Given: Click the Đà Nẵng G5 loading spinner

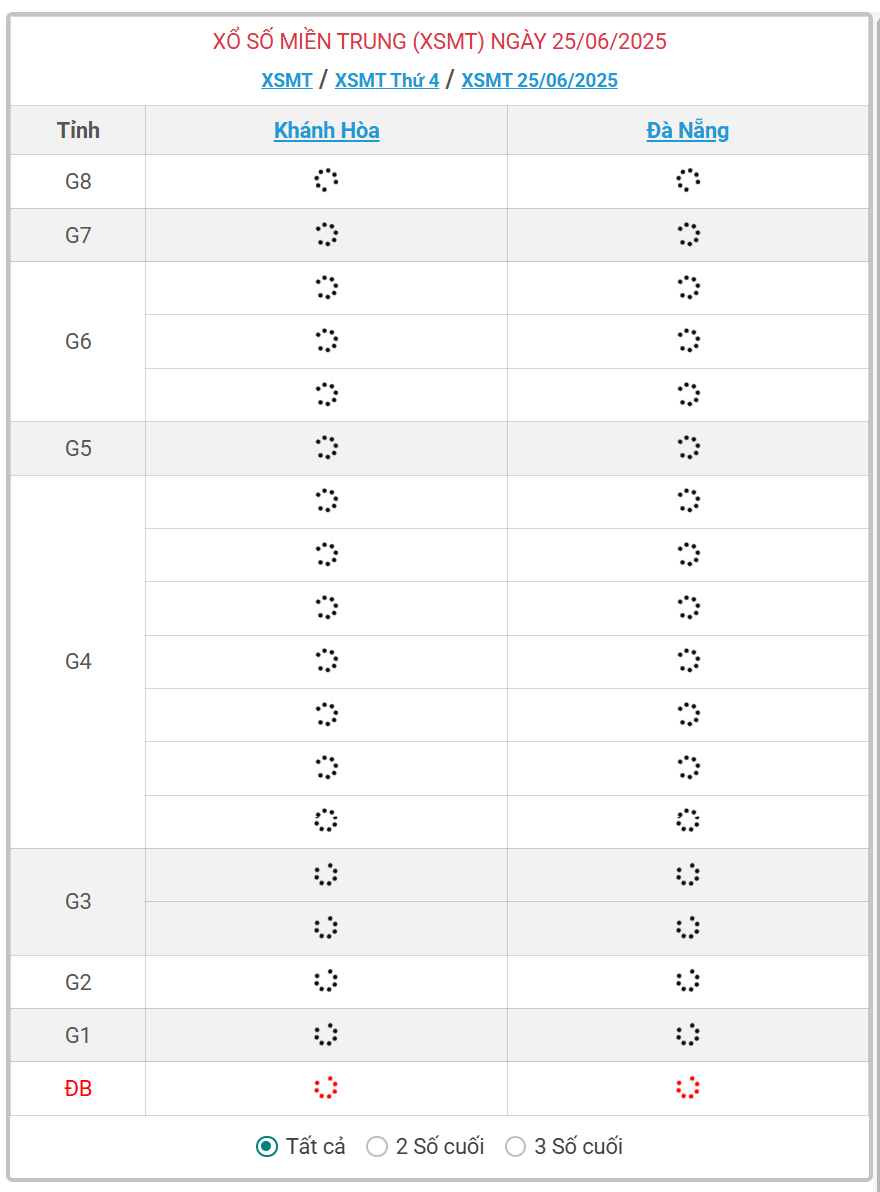Looking at the screenshot, I should pos(688,447).
